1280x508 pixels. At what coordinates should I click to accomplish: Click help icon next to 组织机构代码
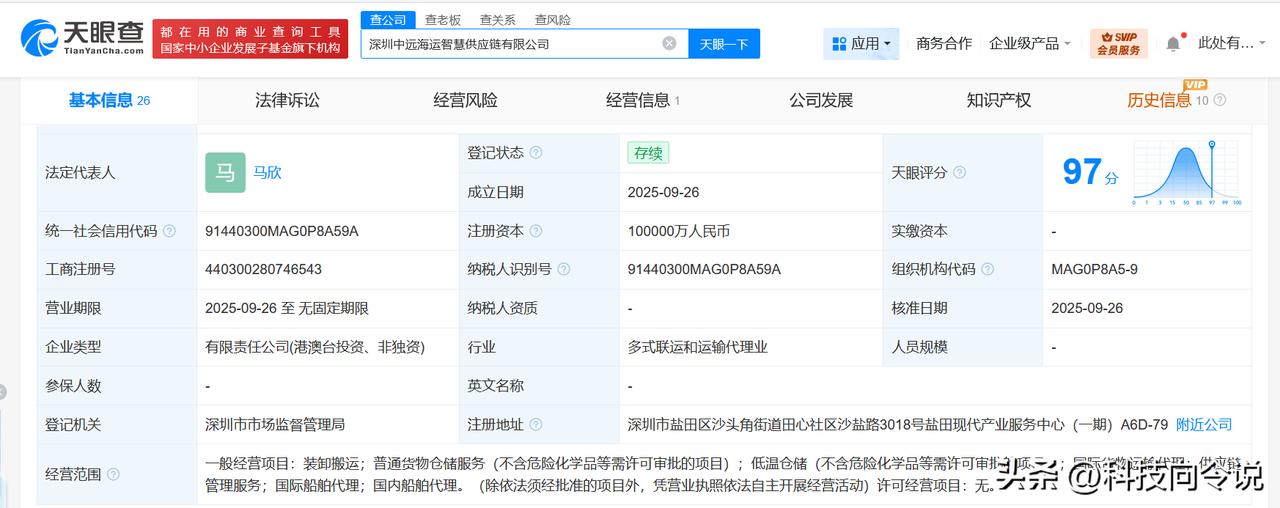[988, 269]
